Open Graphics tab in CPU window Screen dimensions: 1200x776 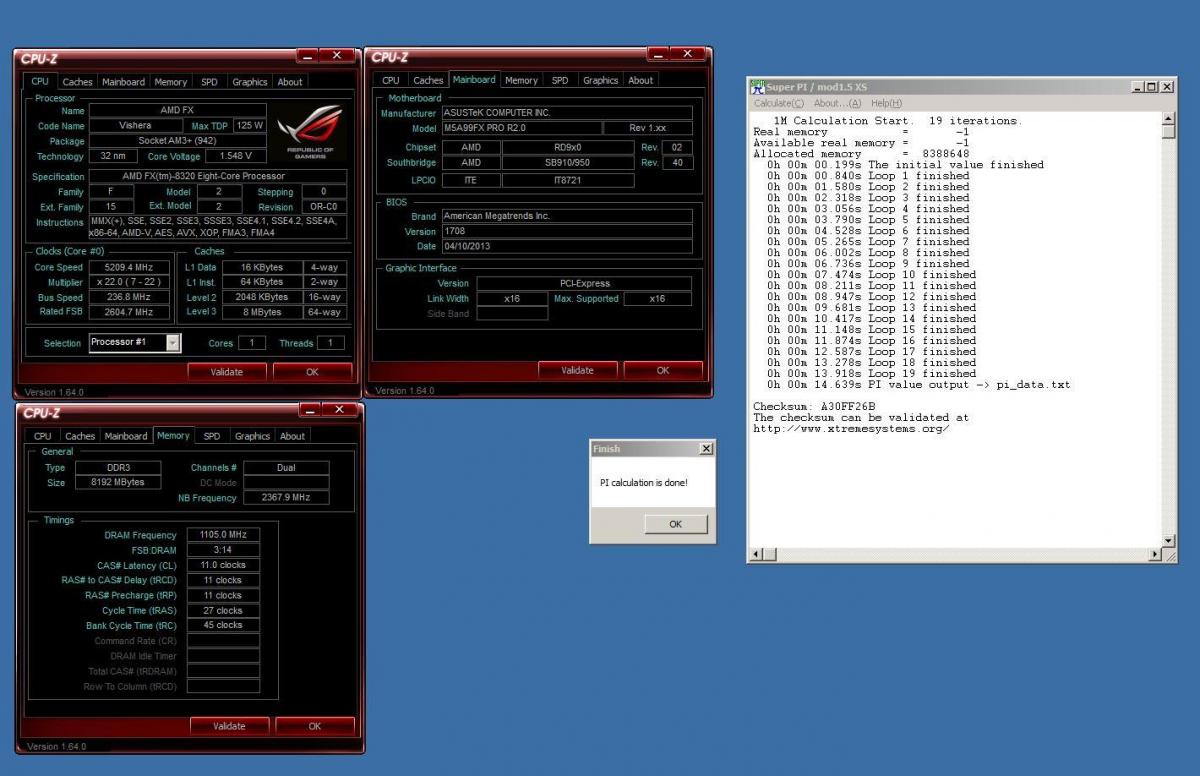pos(249,82)
